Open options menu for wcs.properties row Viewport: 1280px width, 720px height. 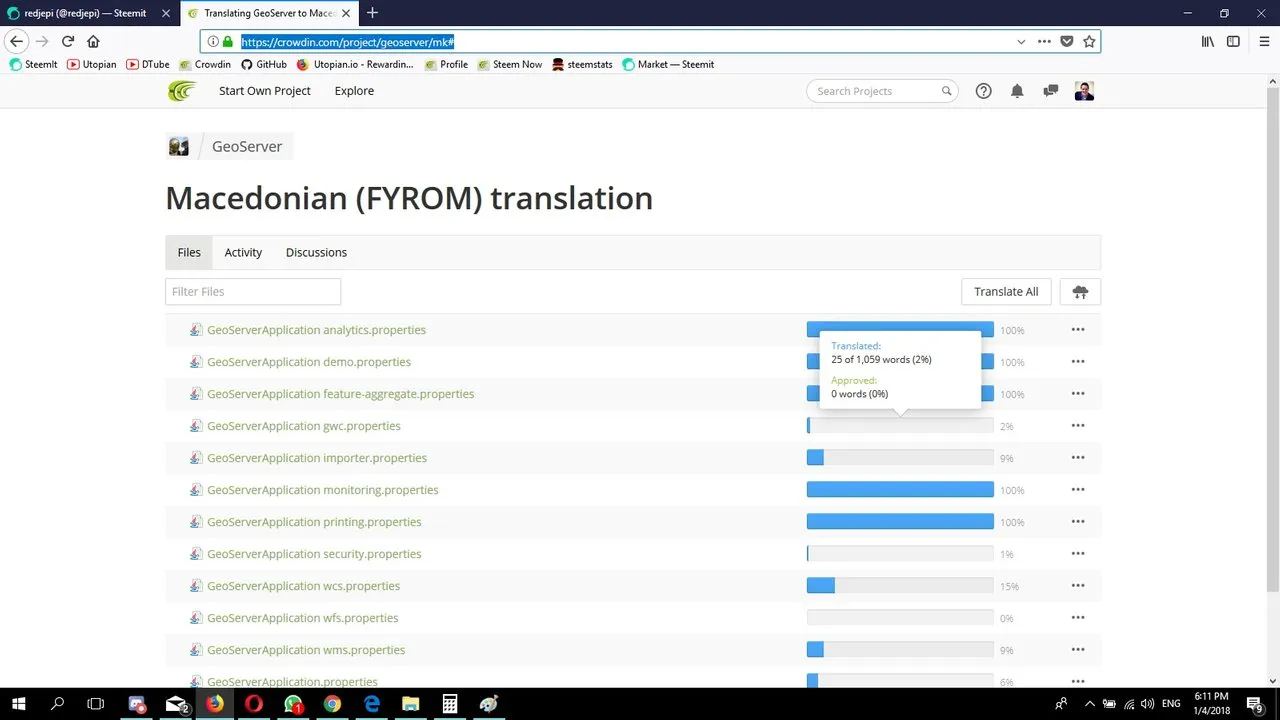click(1078, 586)
